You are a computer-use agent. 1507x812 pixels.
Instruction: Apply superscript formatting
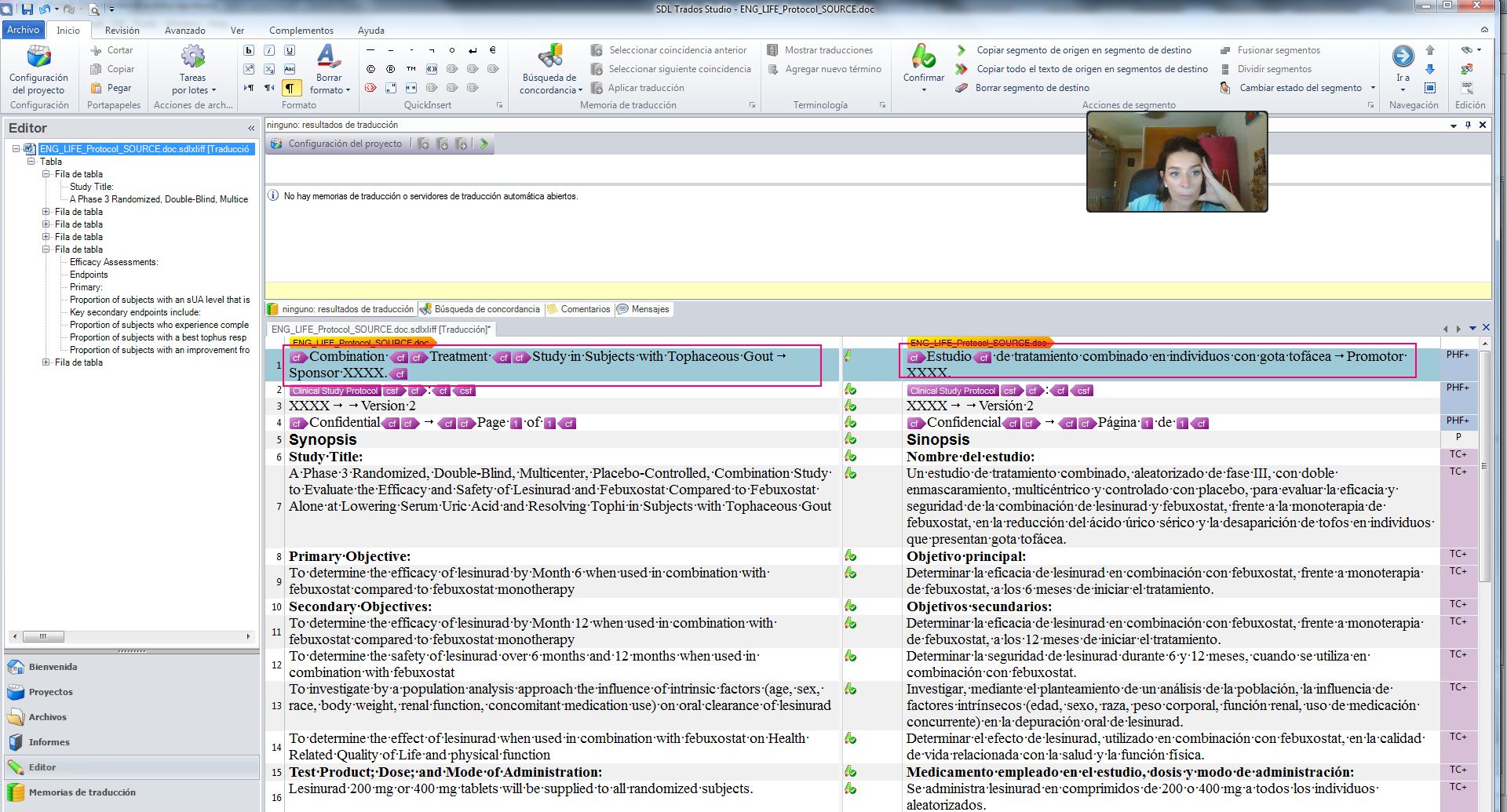249,69
